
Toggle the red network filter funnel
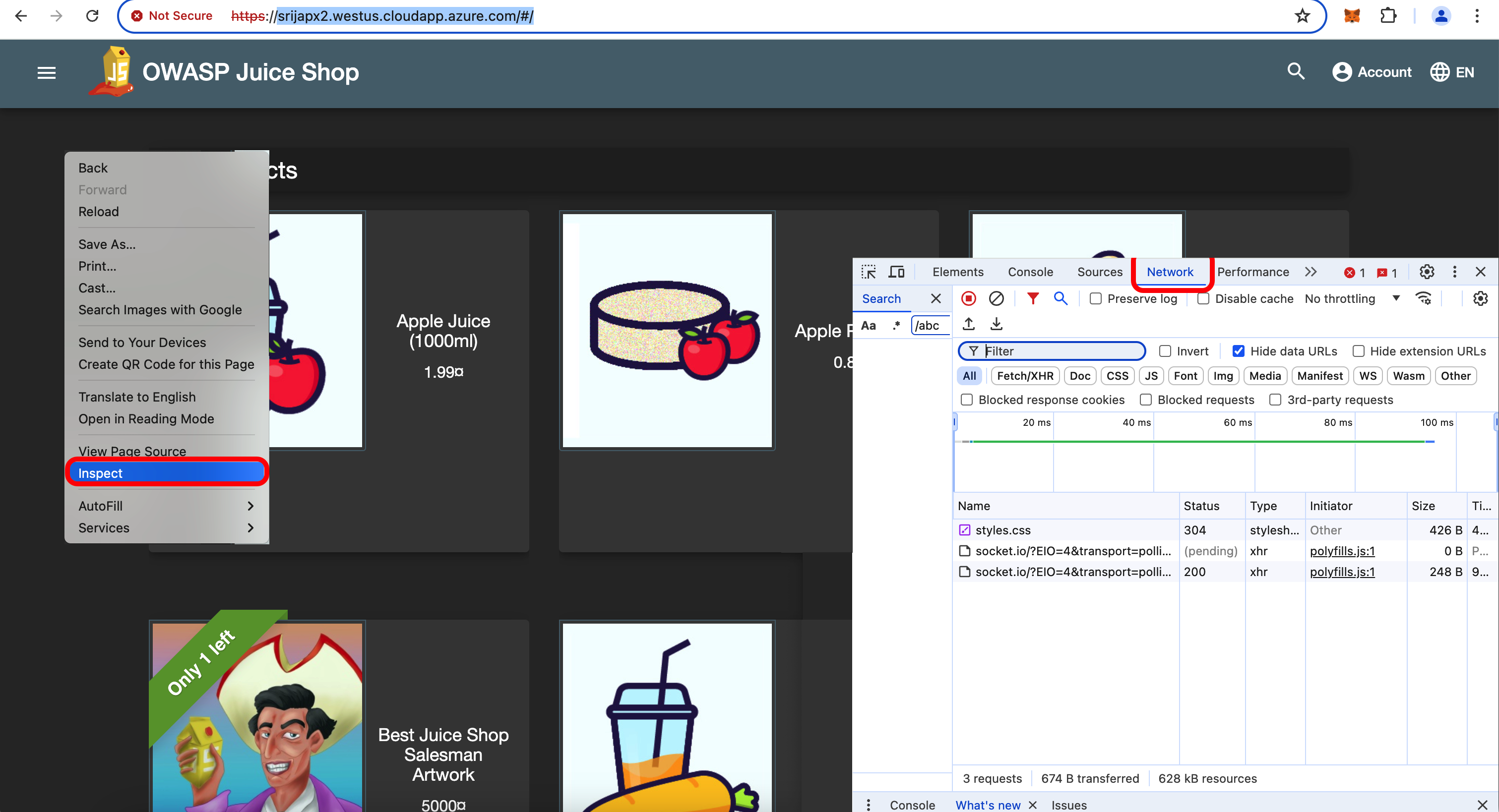tap(1033, 298)
